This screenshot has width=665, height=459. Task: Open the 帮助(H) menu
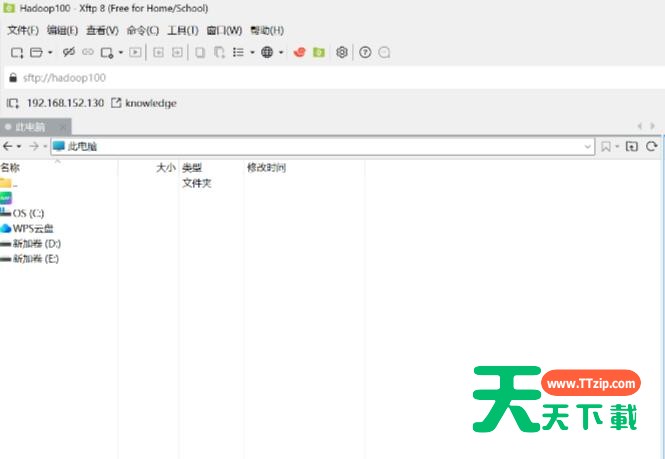267,31
